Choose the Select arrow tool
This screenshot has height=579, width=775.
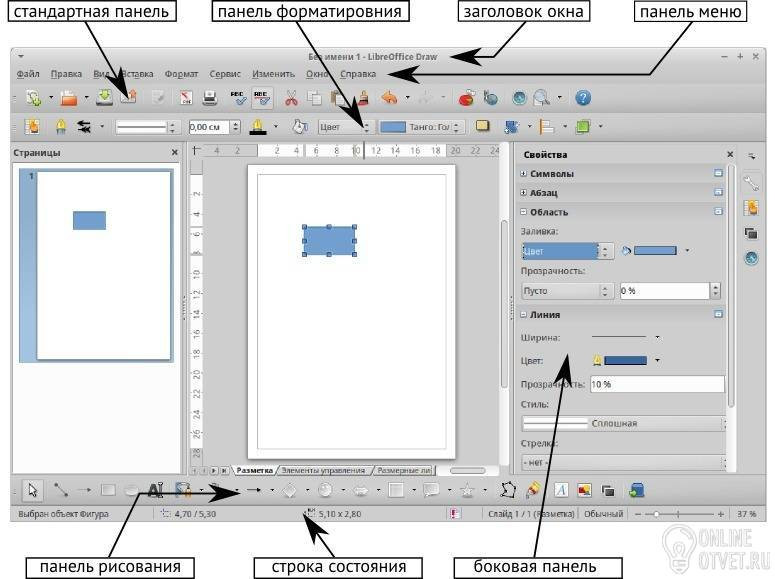click(33, 490)
